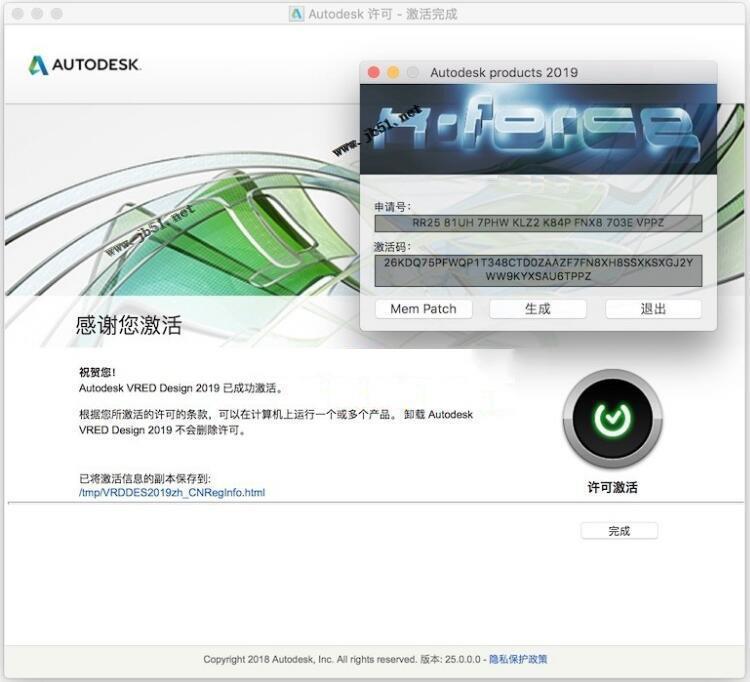
Task: Click the X-Force banner image
Action: point(538,129)
